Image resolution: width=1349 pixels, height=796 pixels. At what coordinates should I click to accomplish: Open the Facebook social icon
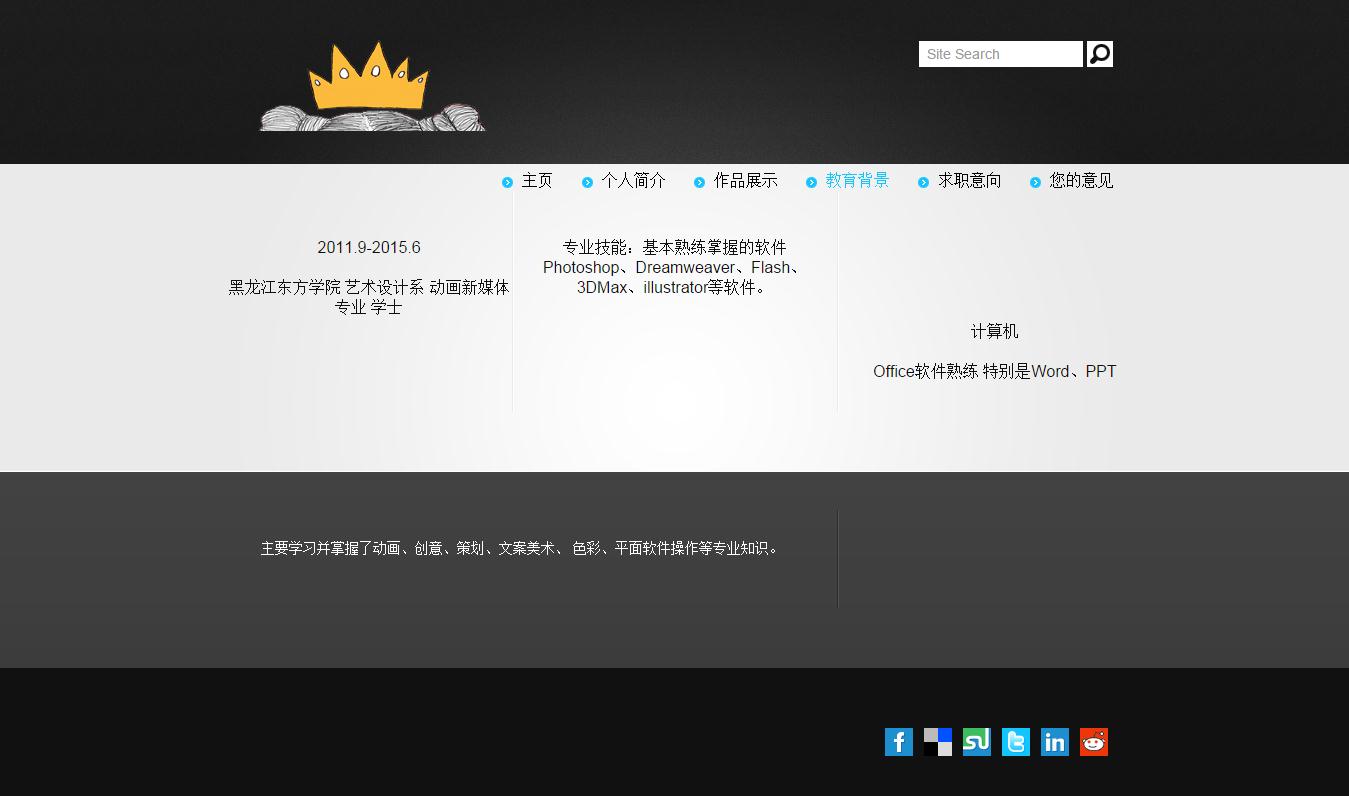click(x=898, y=742)
